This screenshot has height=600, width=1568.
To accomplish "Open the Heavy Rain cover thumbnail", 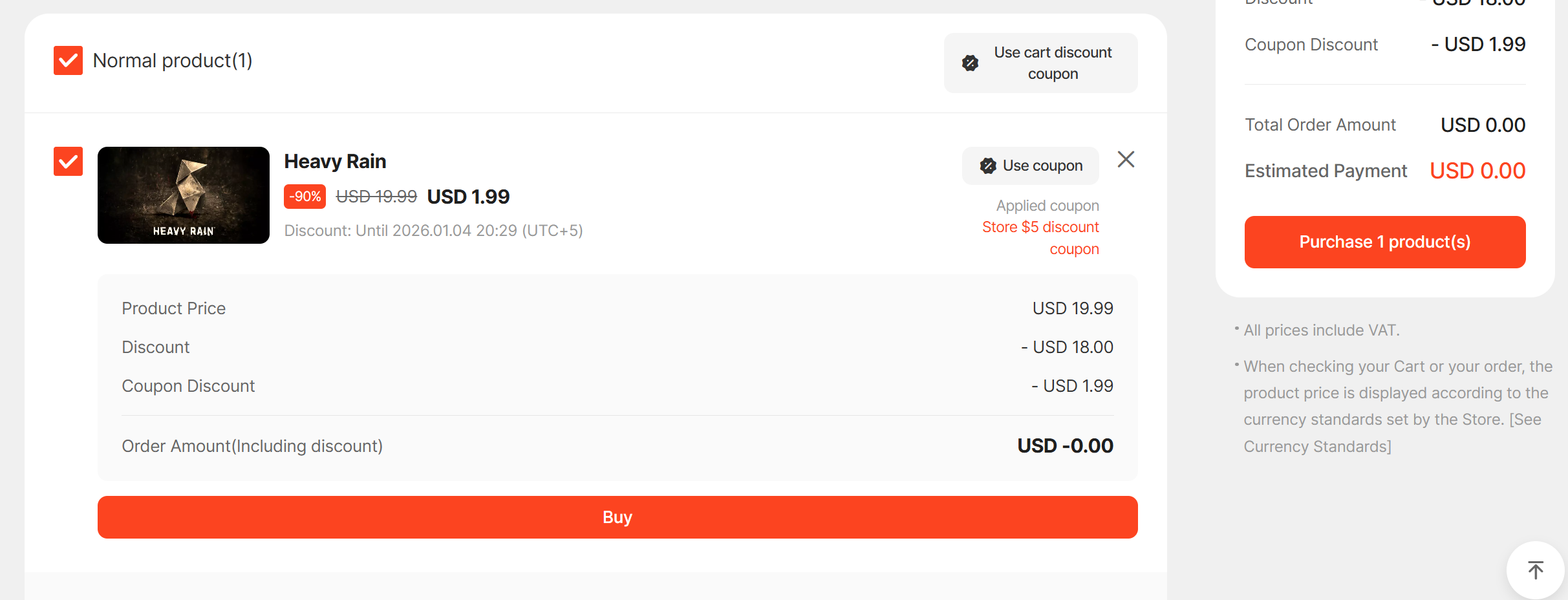I will point(184,195).
